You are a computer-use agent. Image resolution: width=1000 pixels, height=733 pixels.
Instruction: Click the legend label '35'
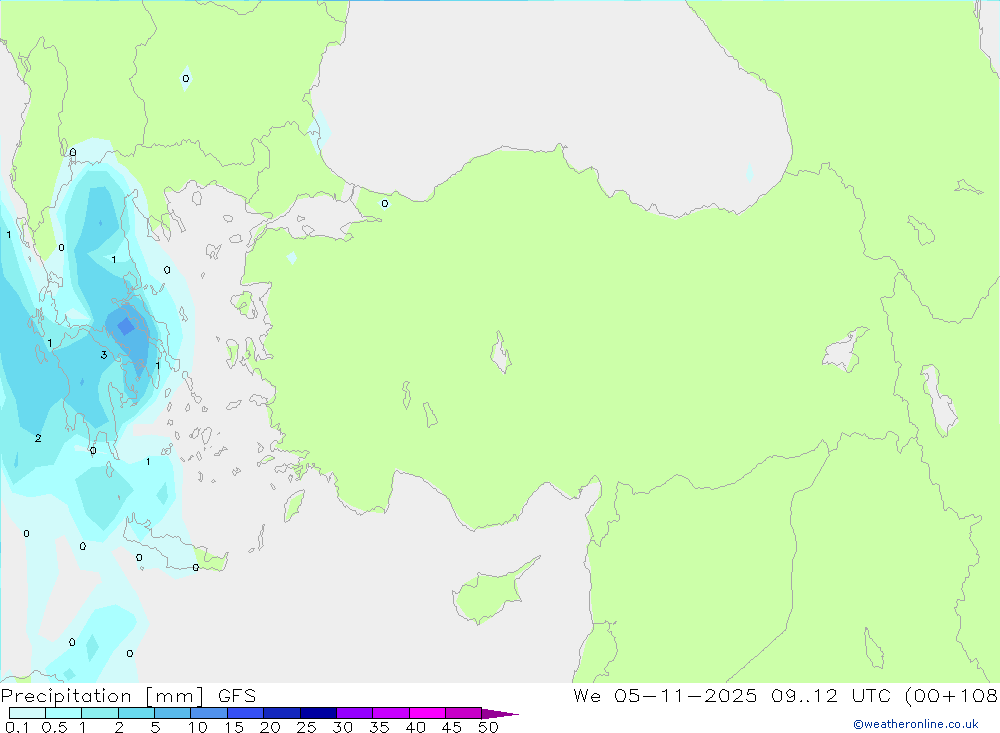pos(379,727)
